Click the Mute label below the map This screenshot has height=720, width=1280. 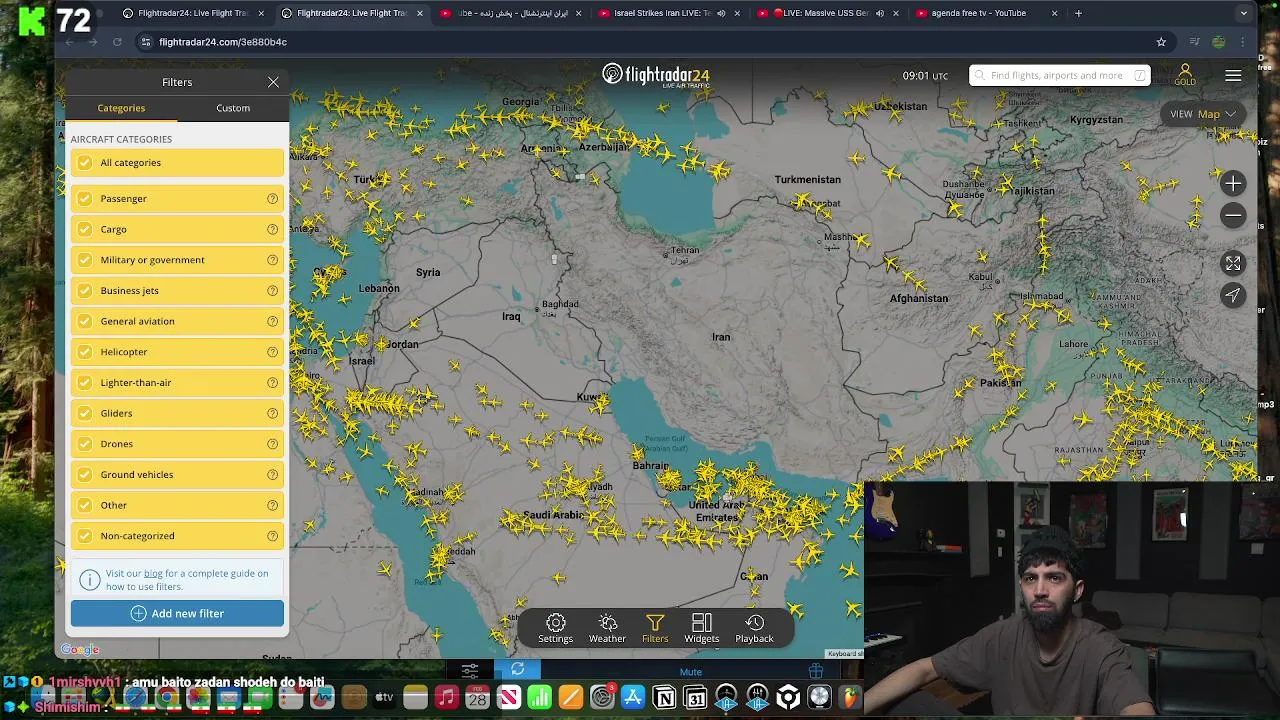pos(691,672)
